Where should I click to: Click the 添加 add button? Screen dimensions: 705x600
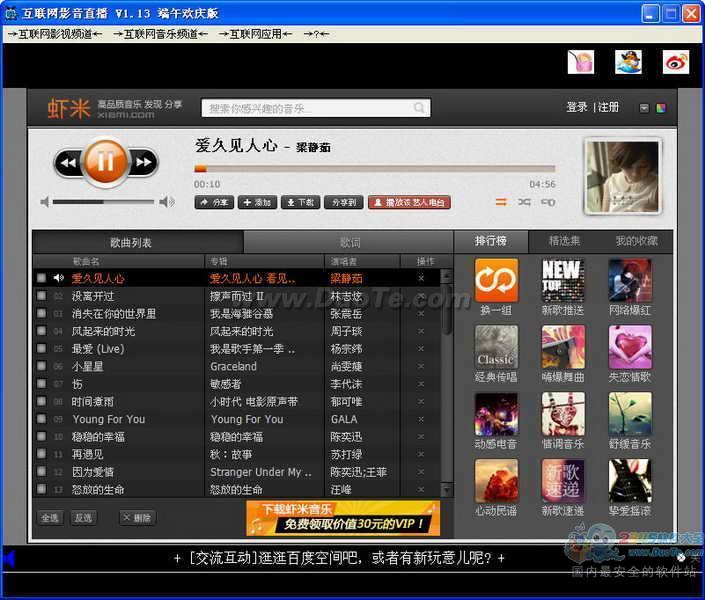click(x=258, y=202)
